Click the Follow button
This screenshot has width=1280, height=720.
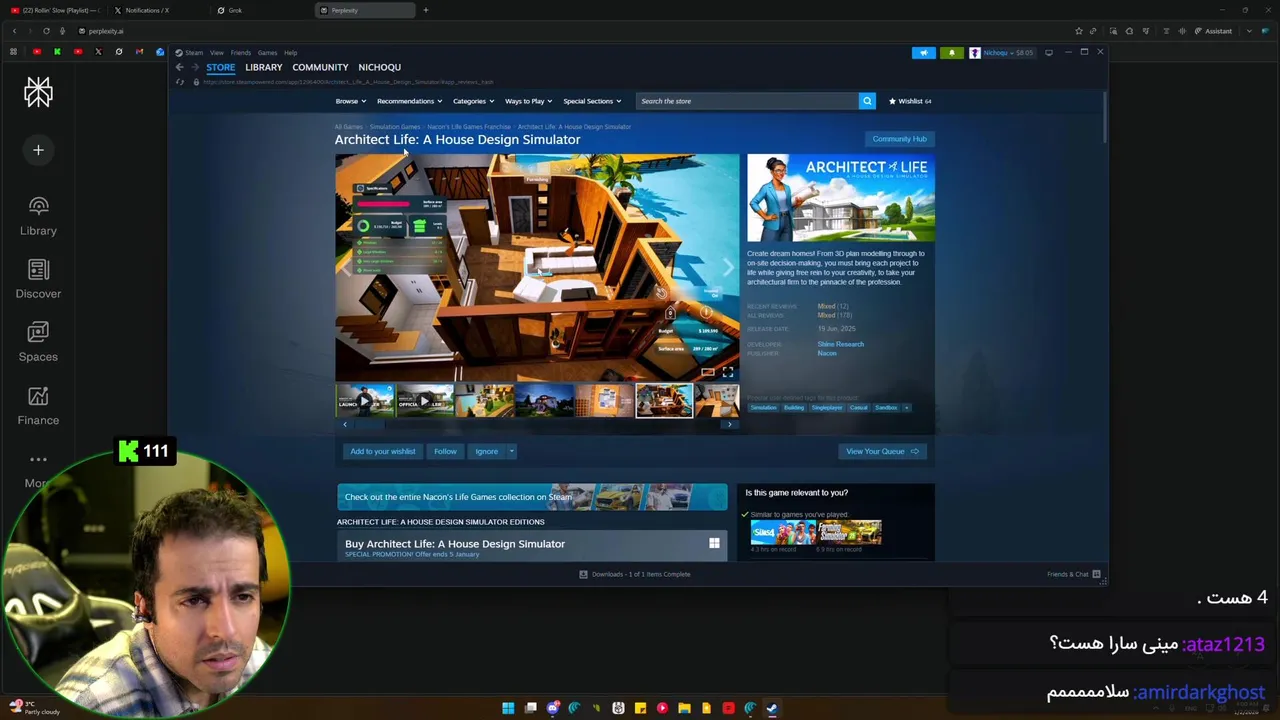(x=445, y=451)
